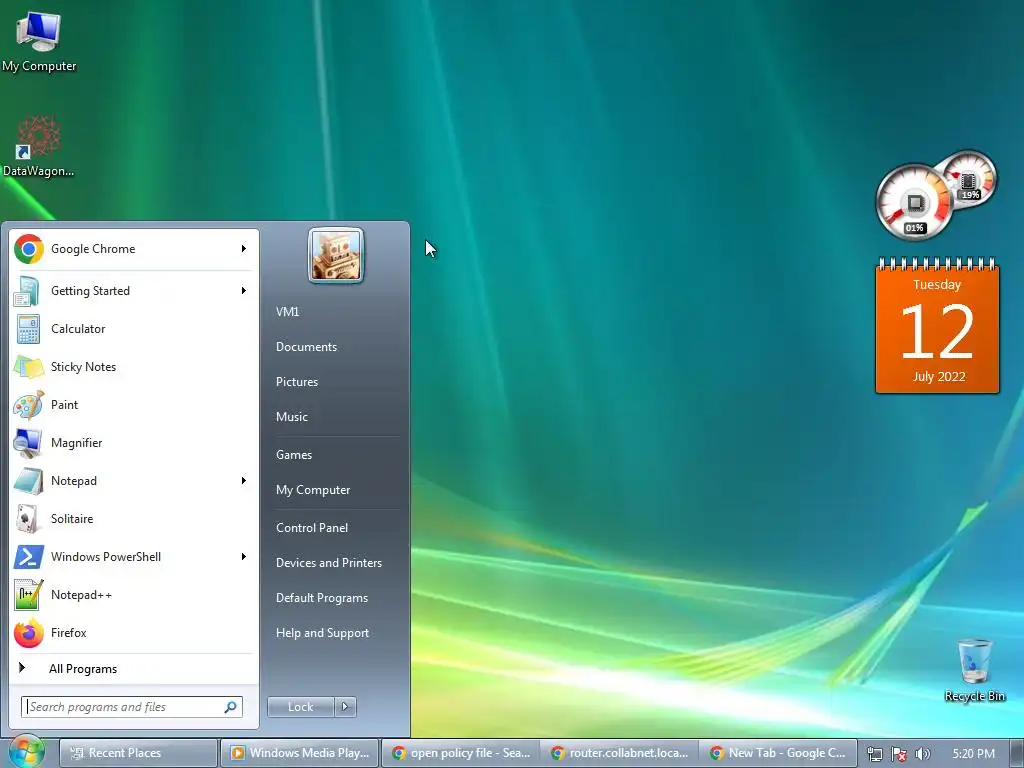The image size is (1024, 768).
Task: Select the DataWagon desktop shortcut
Action: pyautogui.click(x=39, y=146)
